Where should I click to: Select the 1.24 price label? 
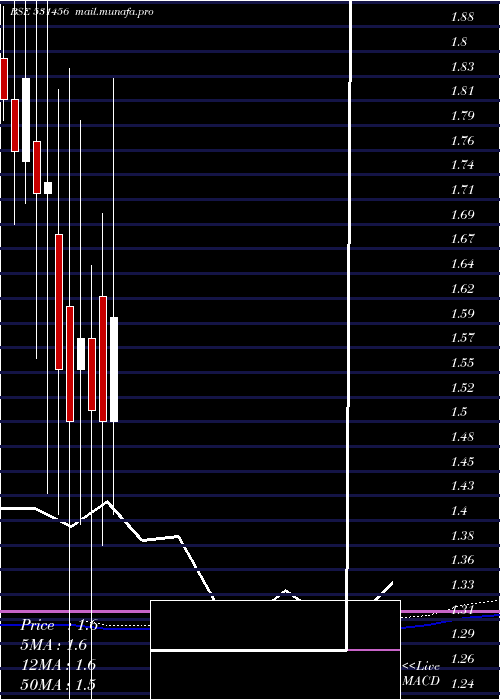coord(462,683)
